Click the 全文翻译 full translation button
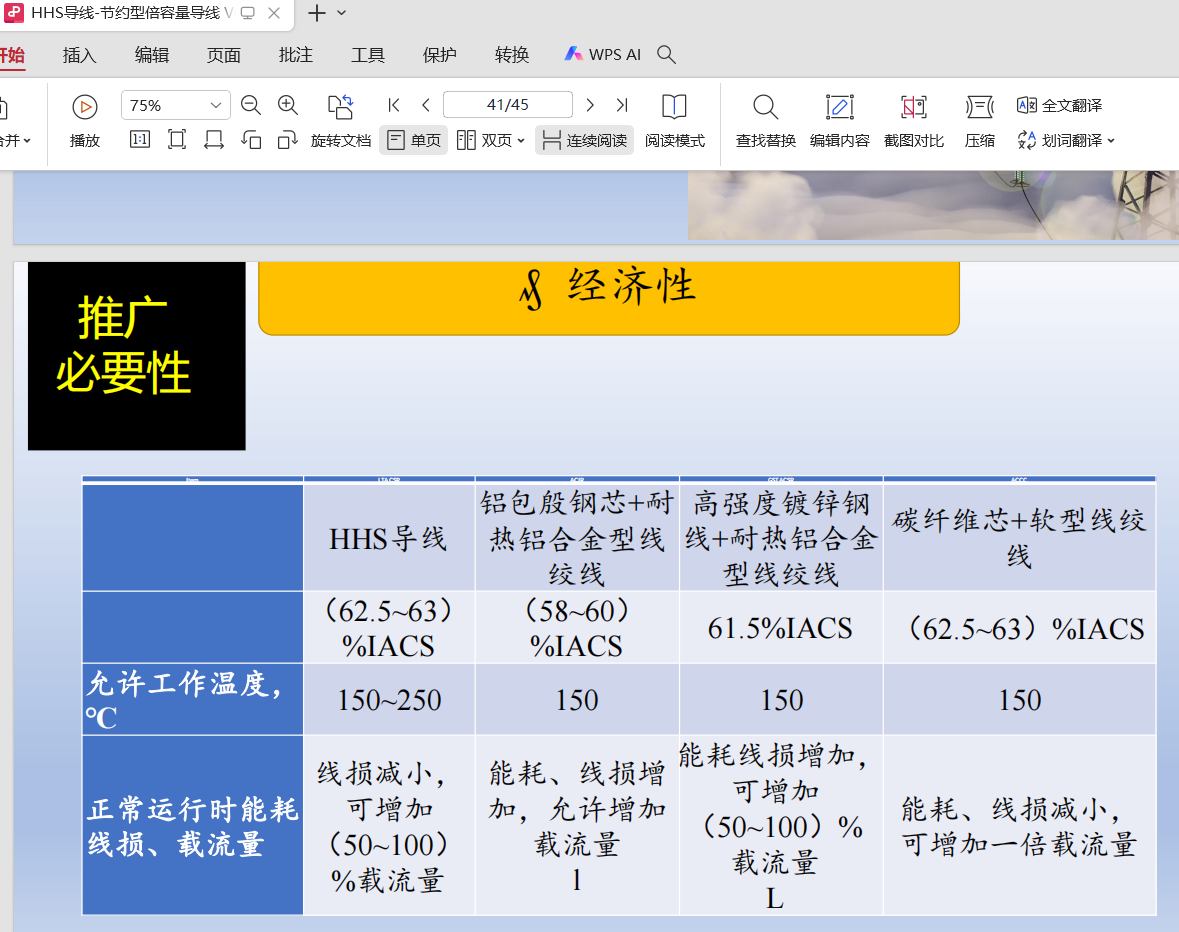 (1060, 105)
